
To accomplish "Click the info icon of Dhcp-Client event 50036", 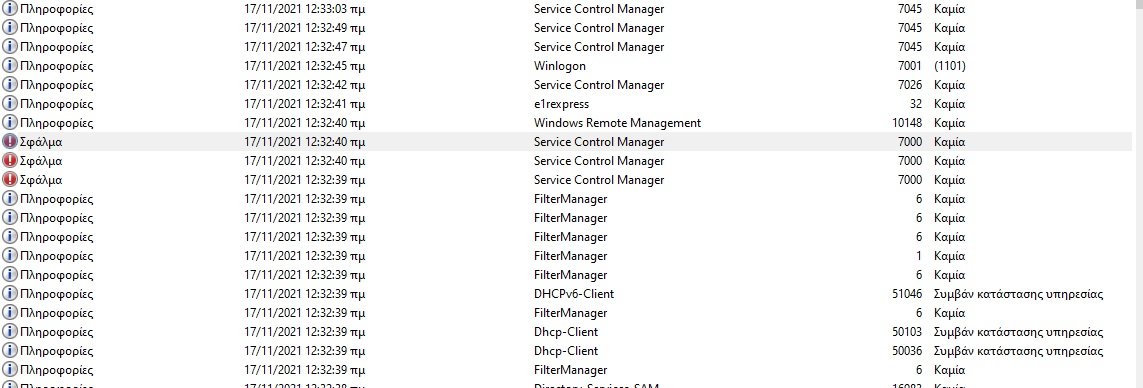I will click(x=10, y=351).
